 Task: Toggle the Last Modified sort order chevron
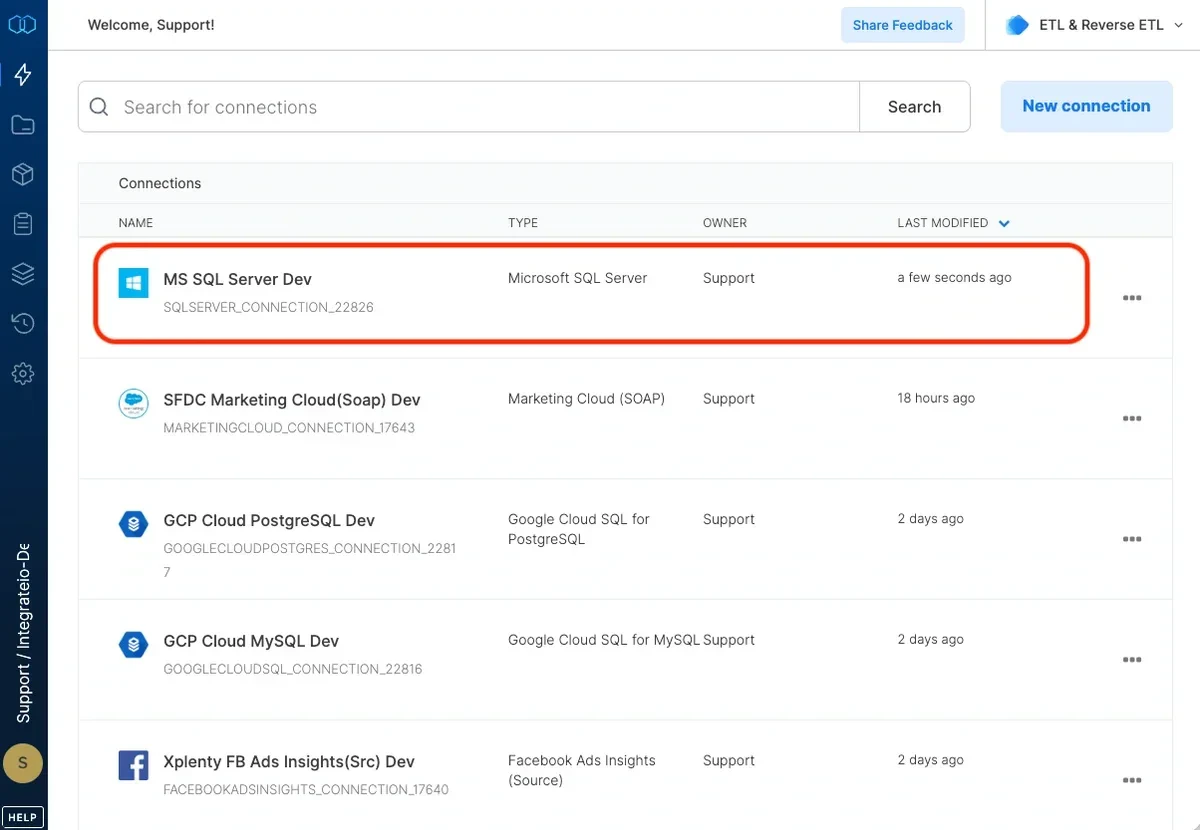coord(1003,223)
